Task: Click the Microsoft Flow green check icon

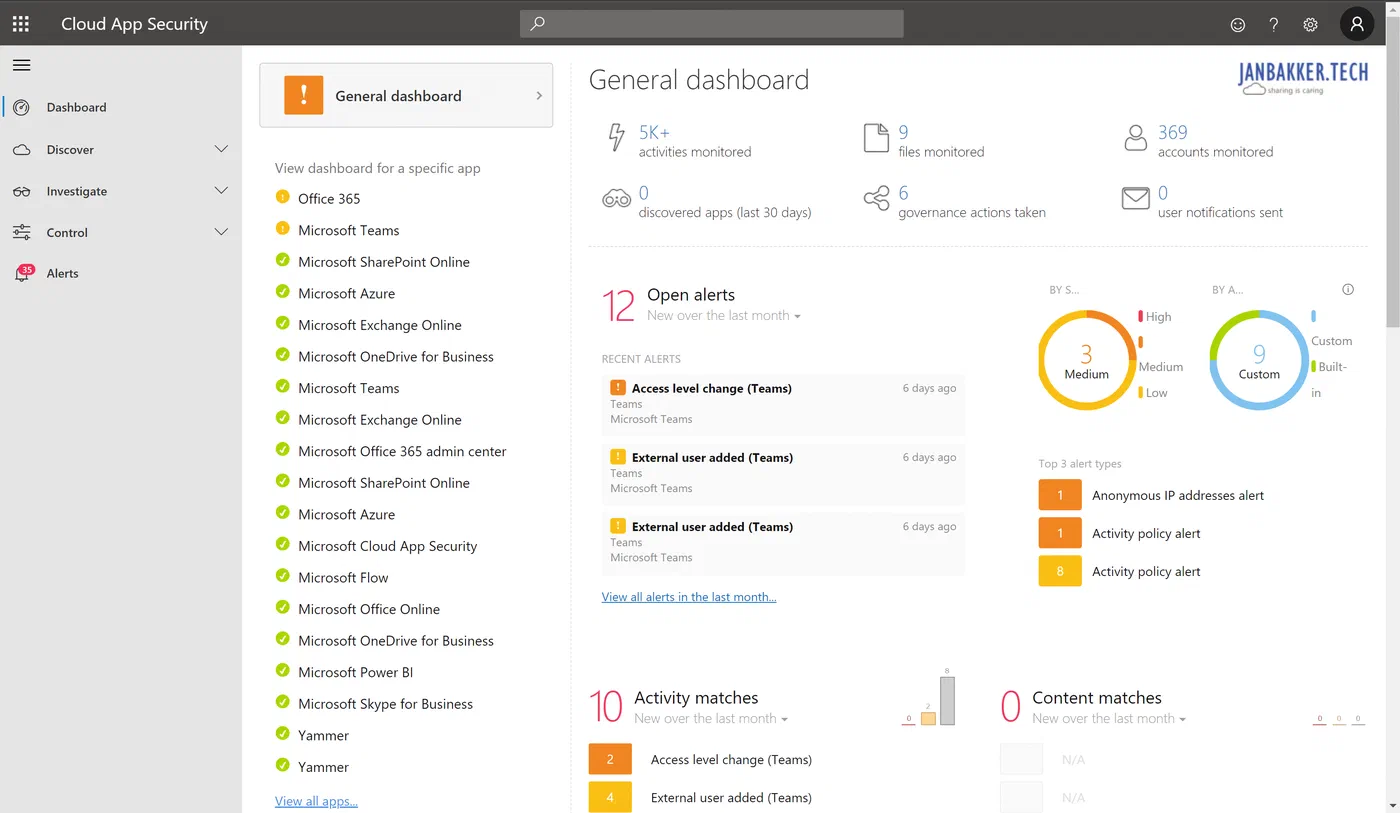Action: pos(282,576)
